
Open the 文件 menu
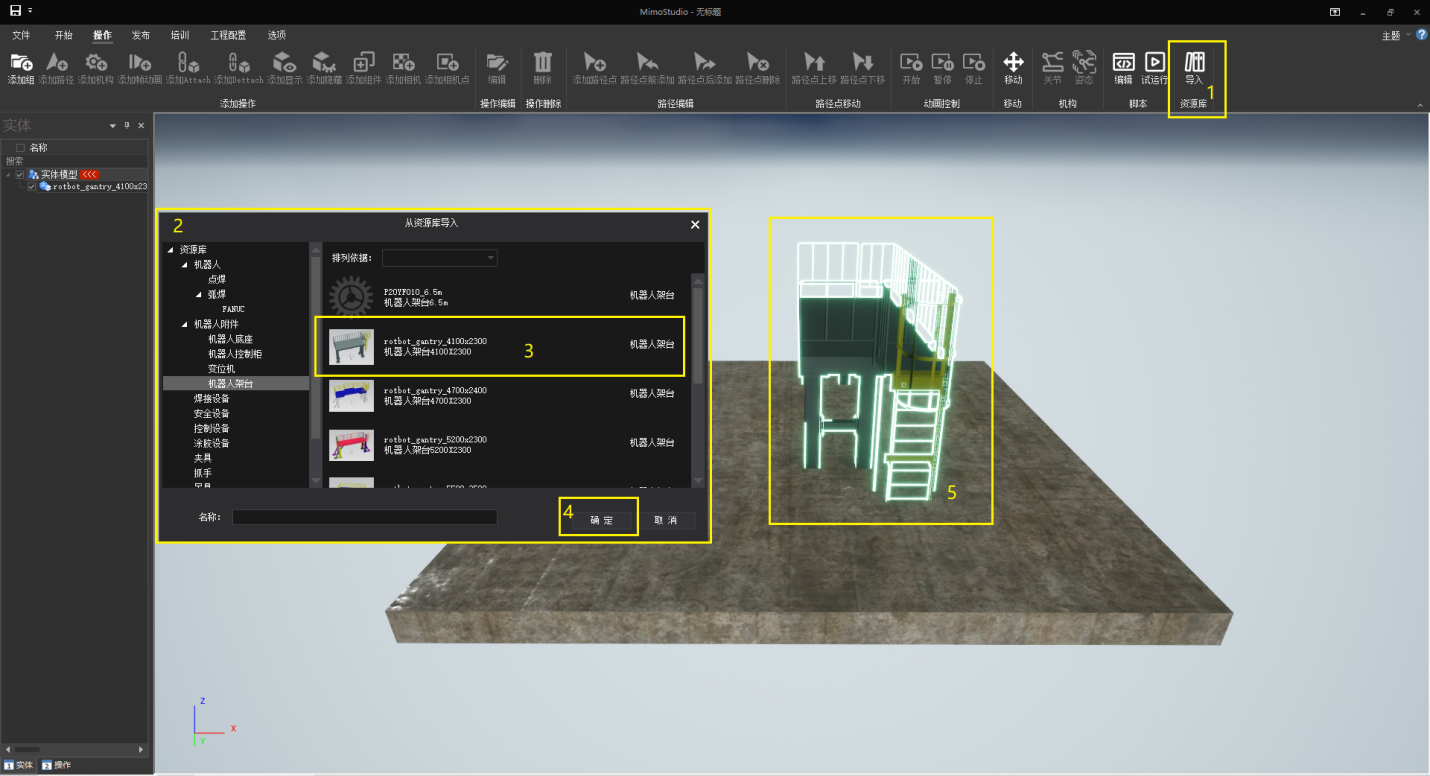click(x=21, y=35)
